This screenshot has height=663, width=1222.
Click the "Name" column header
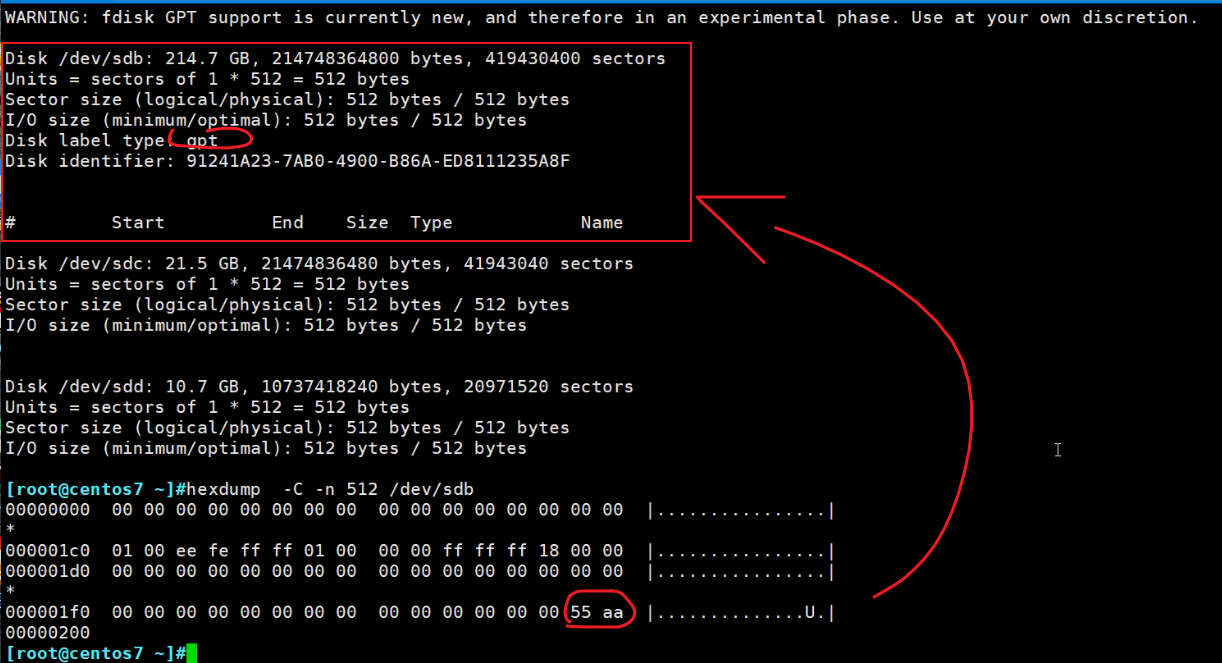(x=601, y=223)
